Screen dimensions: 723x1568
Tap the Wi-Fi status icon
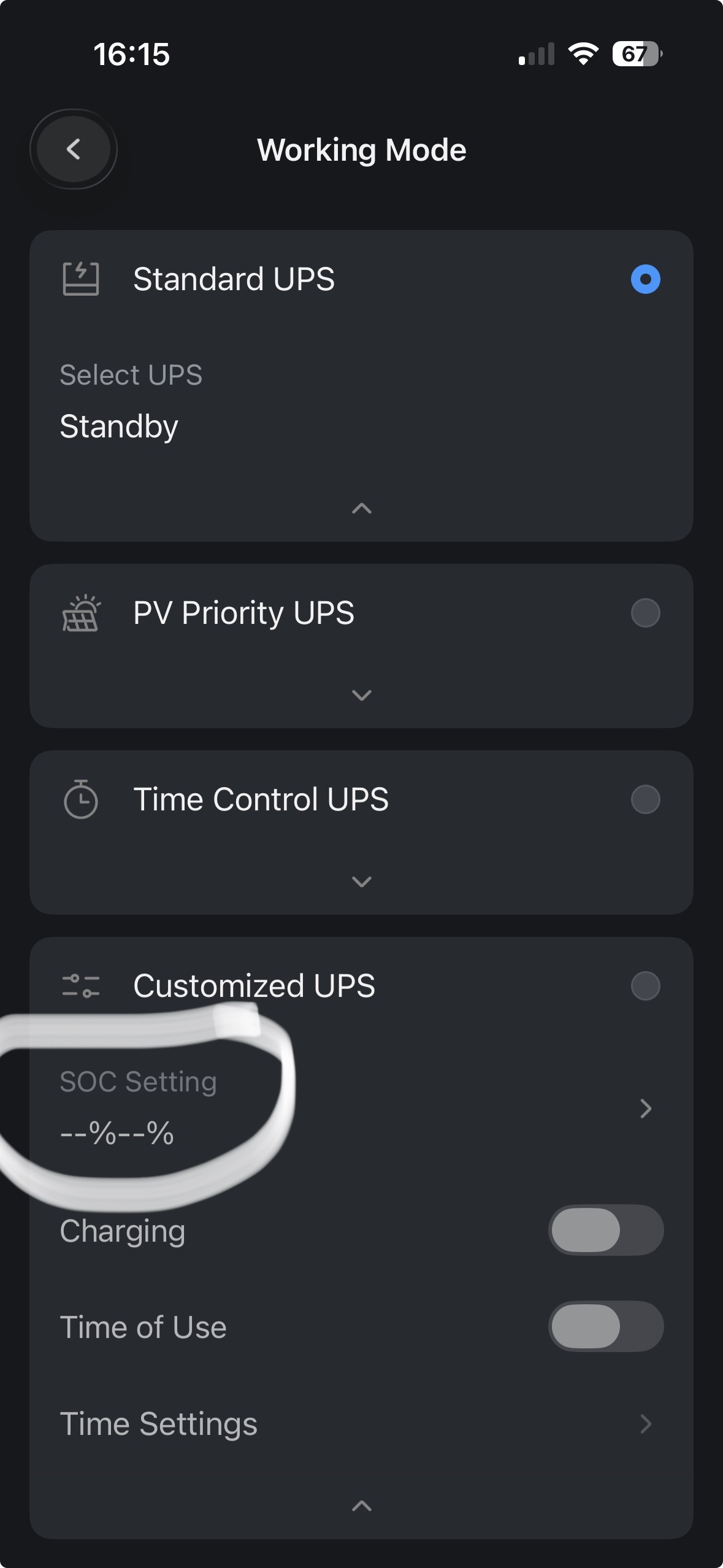[x=583, y=54]
